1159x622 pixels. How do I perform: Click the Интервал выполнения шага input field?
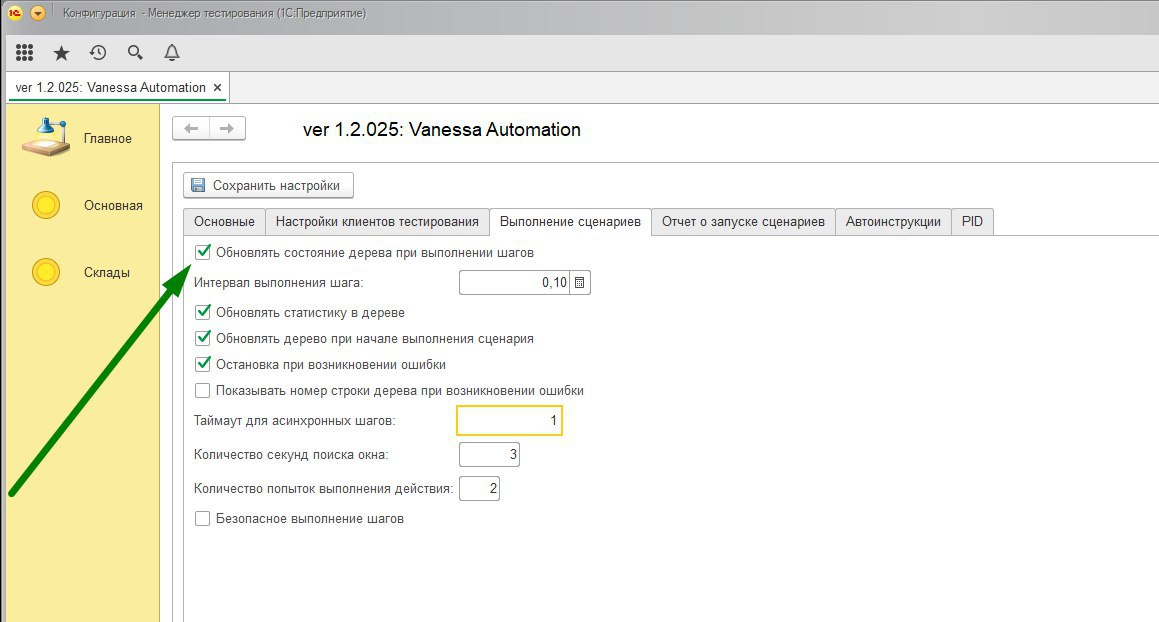(514, 283)
